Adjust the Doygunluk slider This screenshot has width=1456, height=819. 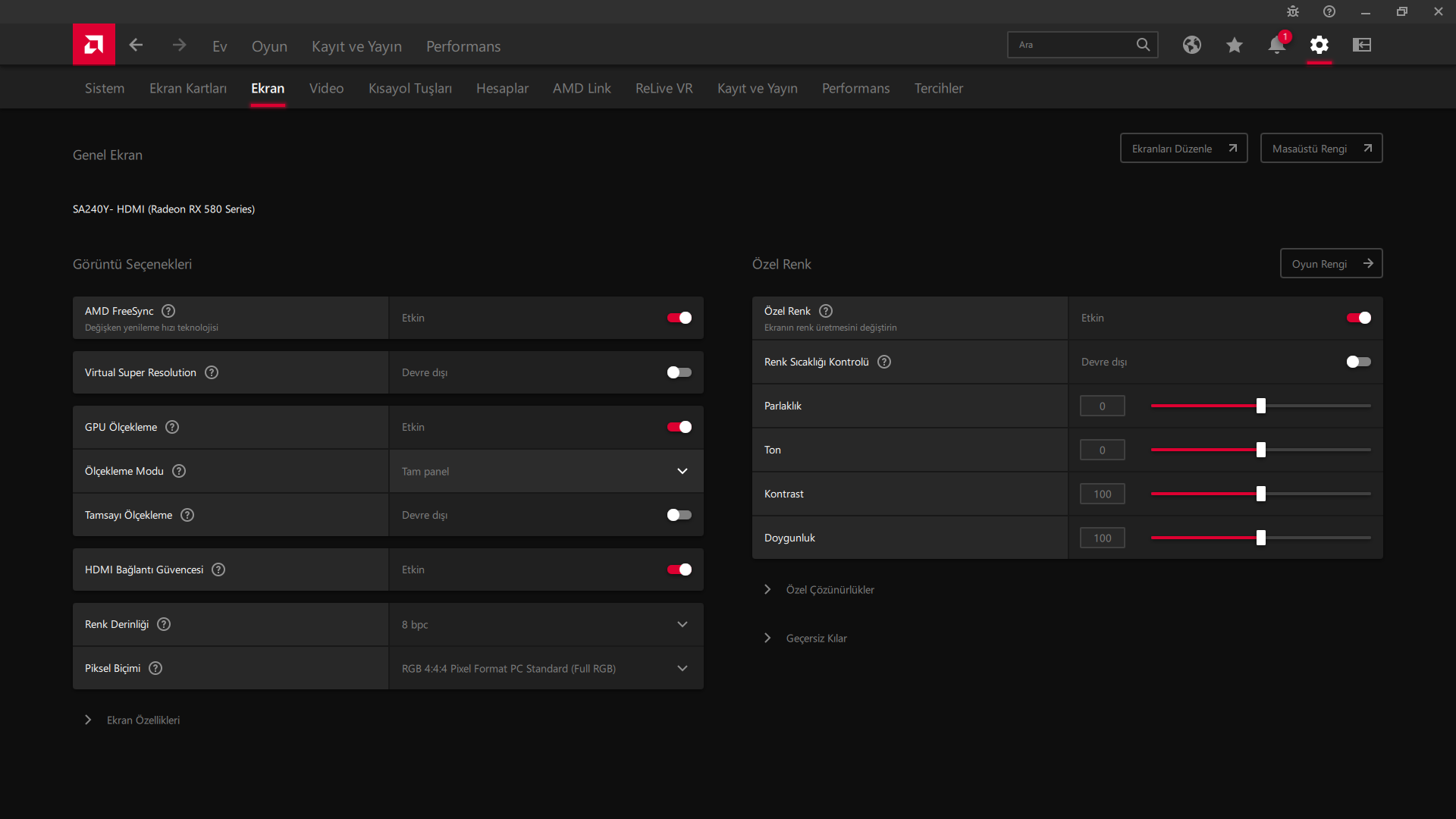point(1260,538)
